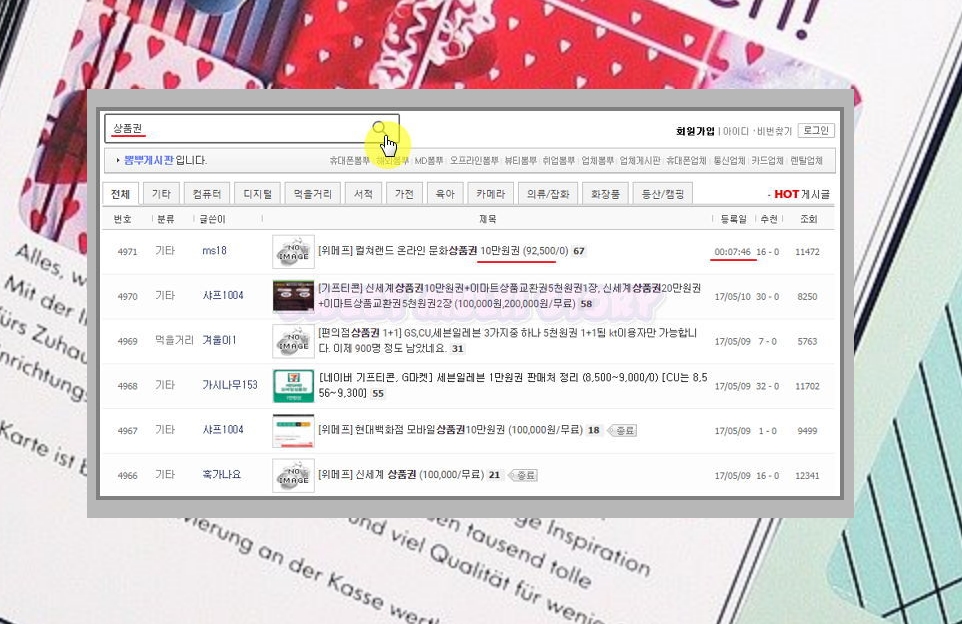The image size is (962, 624).
Task: Open the 휴대폰업체 link
Action: click(x=686, y=160)
